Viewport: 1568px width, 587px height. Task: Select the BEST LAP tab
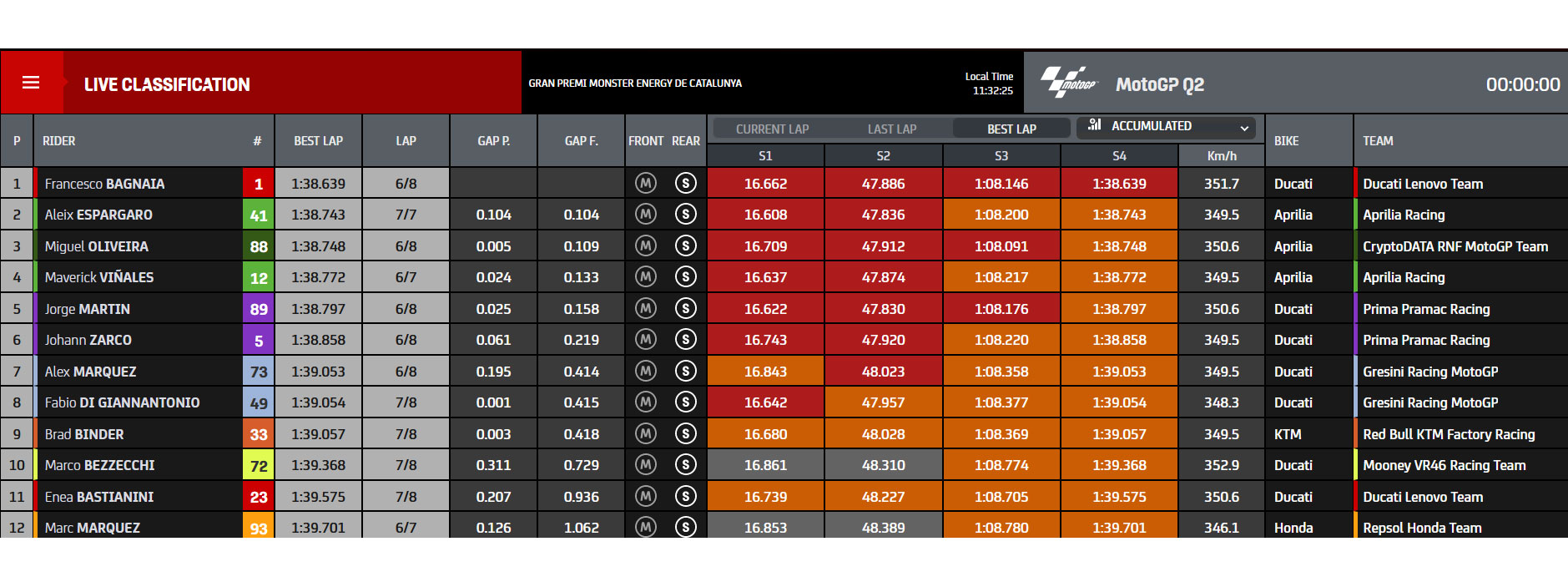(1011, 129)
